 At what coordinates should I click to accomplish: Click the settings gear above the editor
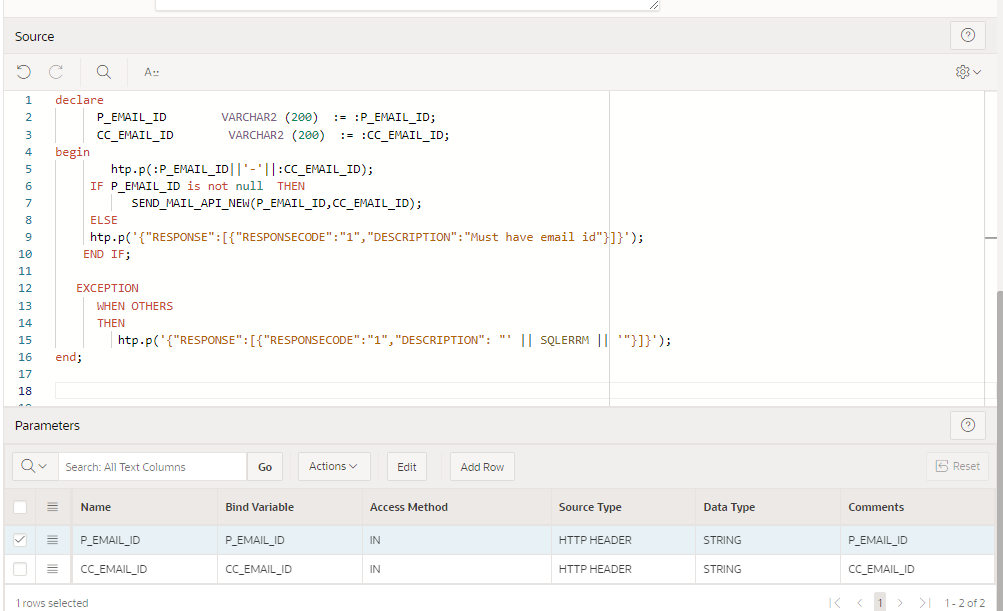(962, 71)
